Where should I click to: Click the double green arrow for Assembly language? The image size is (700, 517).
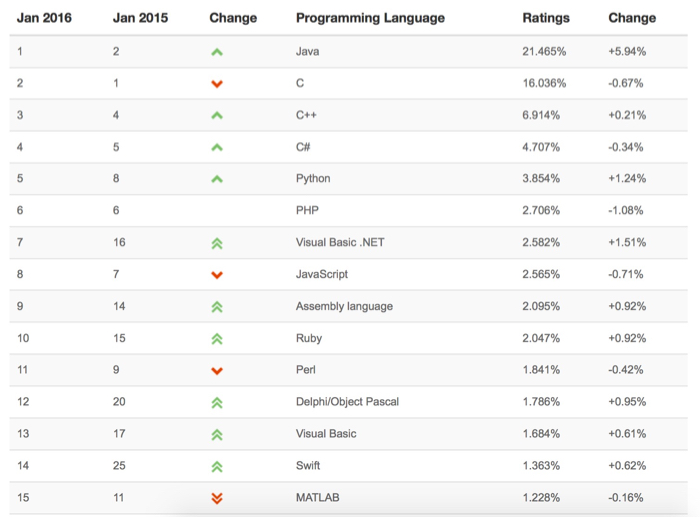pyautogui.click(x=217, y=307)
